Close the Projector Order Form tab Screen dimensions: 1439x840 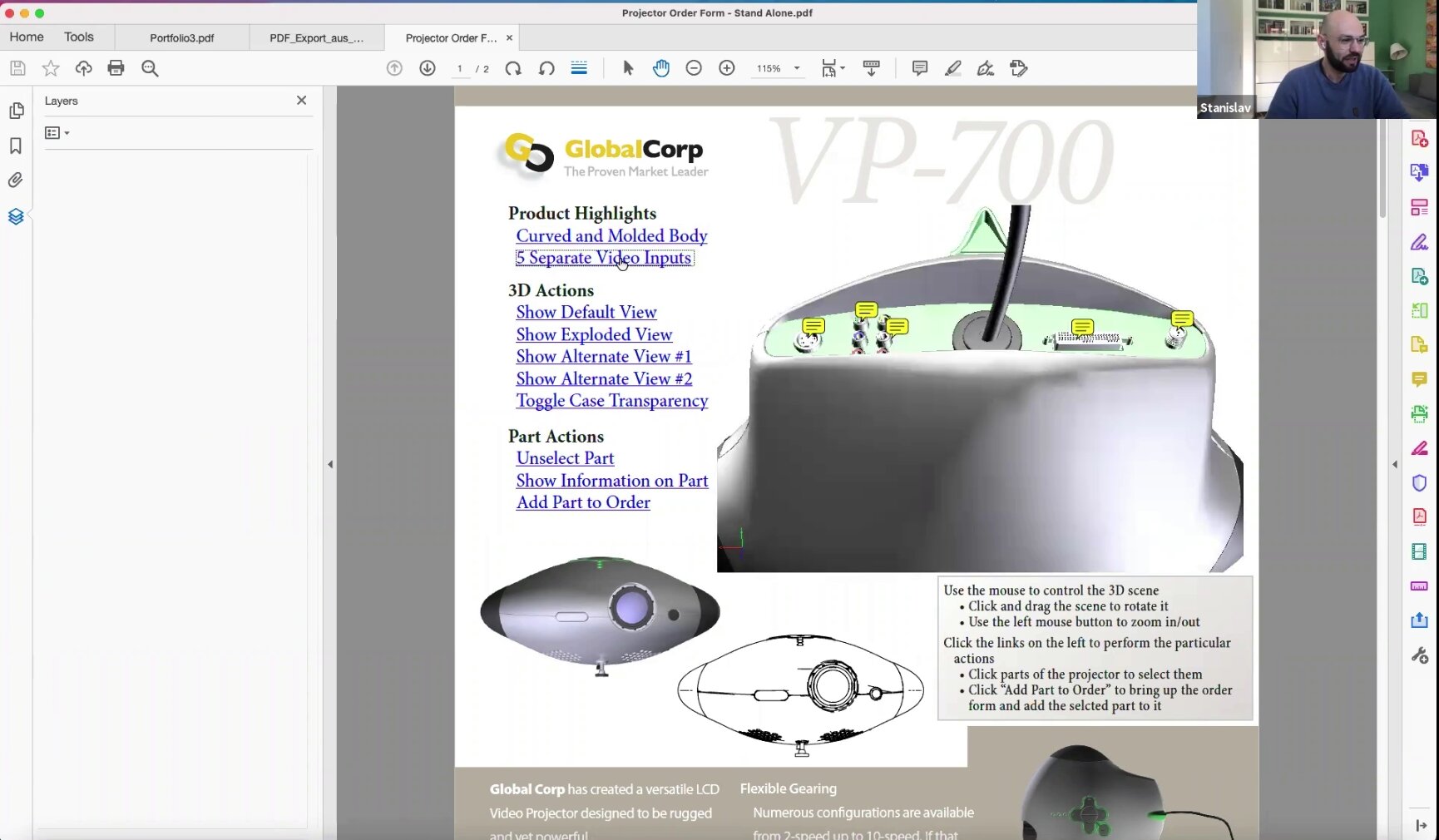click(x=509, y=37)
